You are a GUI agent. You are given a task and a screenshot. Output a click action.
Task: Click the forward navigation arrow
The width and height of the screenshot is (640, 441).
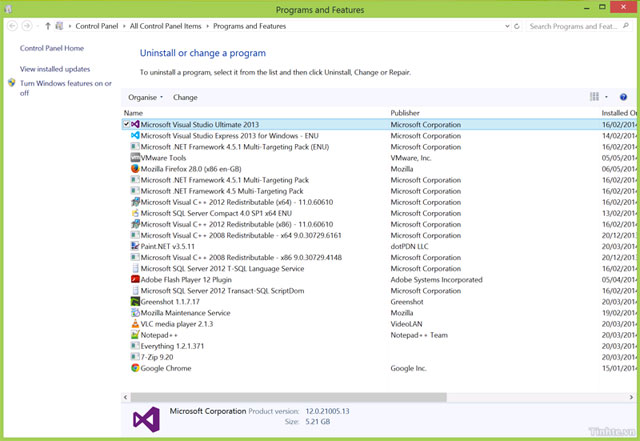coord(27,26)
